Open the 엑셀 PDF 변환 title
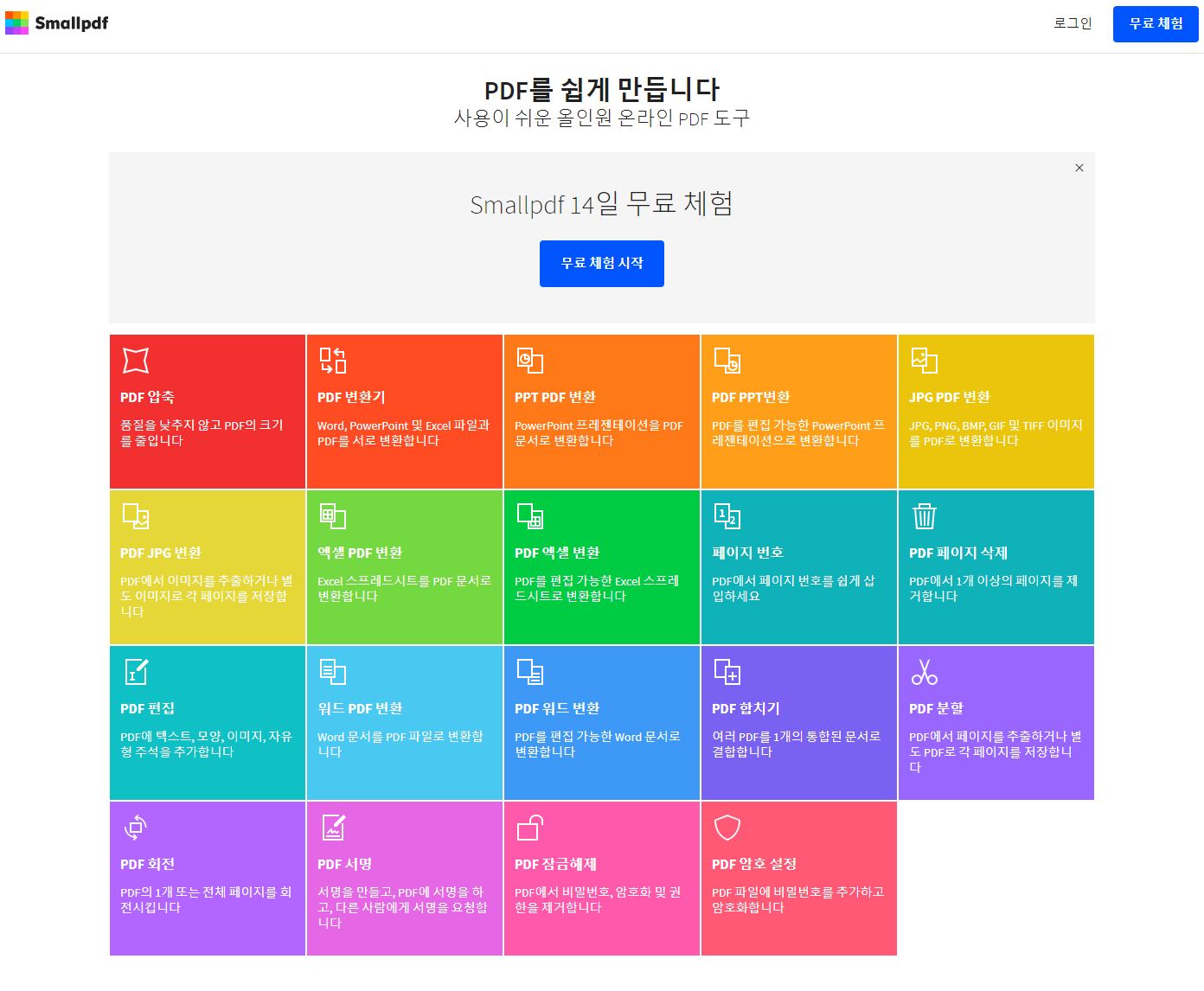 pyautogui.click(x=360, y=553)
